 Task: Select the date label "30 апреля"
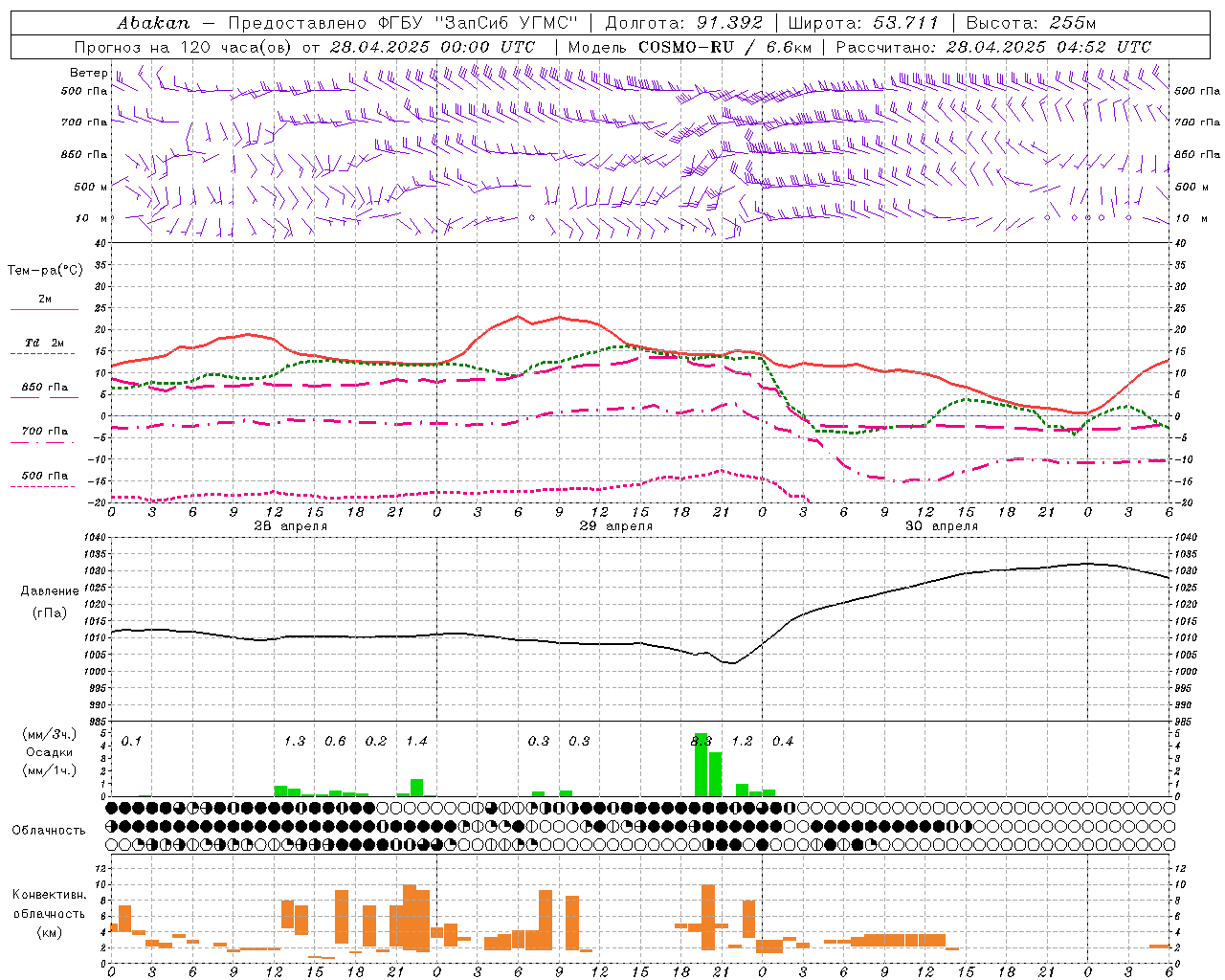[x=941, y=526]
